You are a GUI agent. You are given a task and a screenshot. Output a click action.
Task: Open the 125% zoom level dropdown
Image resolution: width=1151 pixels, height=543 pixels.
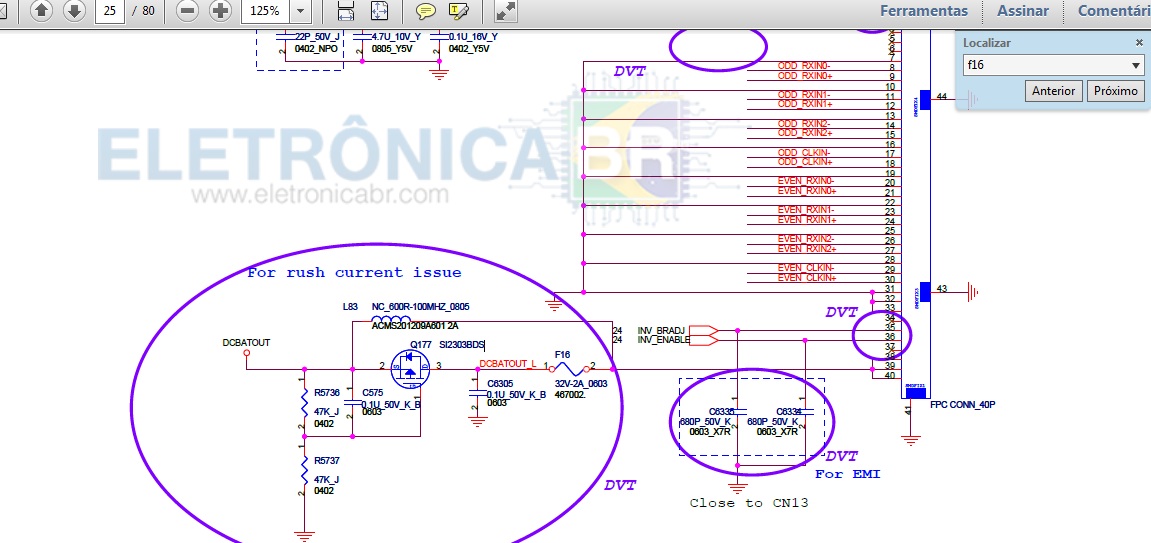300,11
